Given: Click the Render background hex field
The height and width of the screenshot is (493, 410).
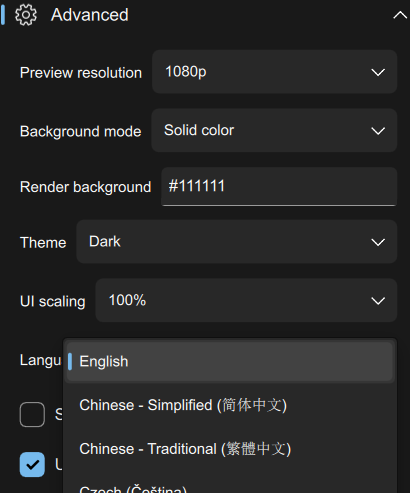Looking at the screenshot, I should coord(279,186).
